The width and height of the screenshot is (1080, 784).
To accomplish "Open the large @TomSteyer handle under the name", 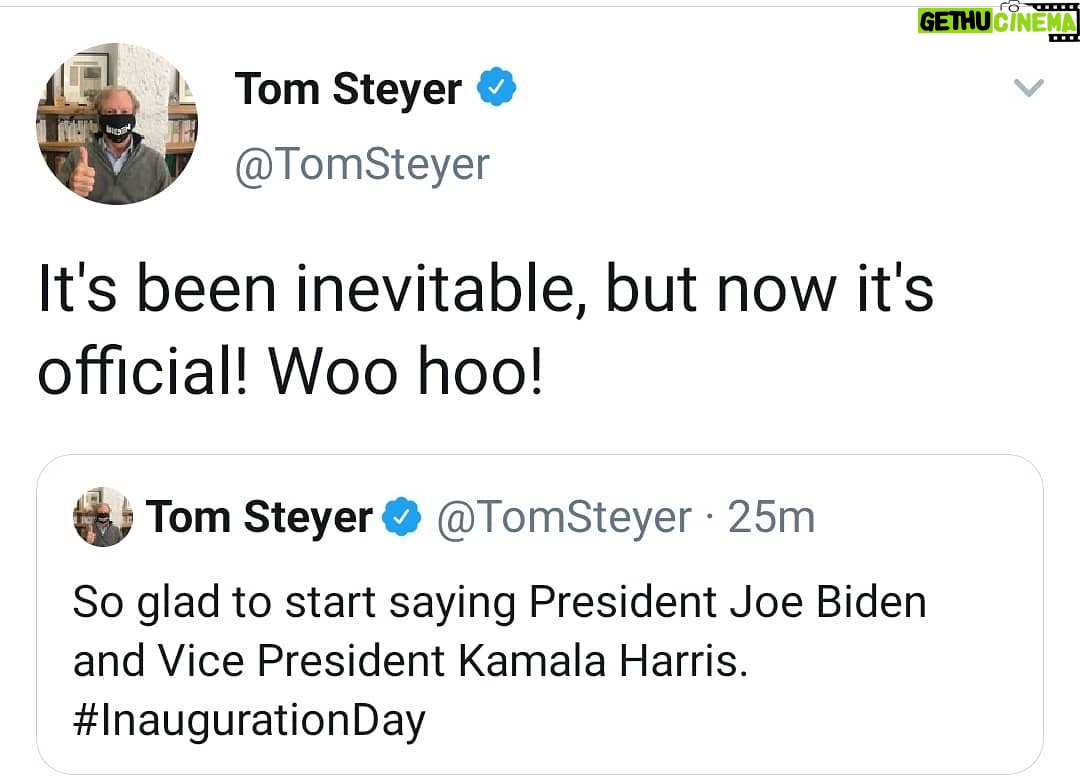I will (361, 165).
